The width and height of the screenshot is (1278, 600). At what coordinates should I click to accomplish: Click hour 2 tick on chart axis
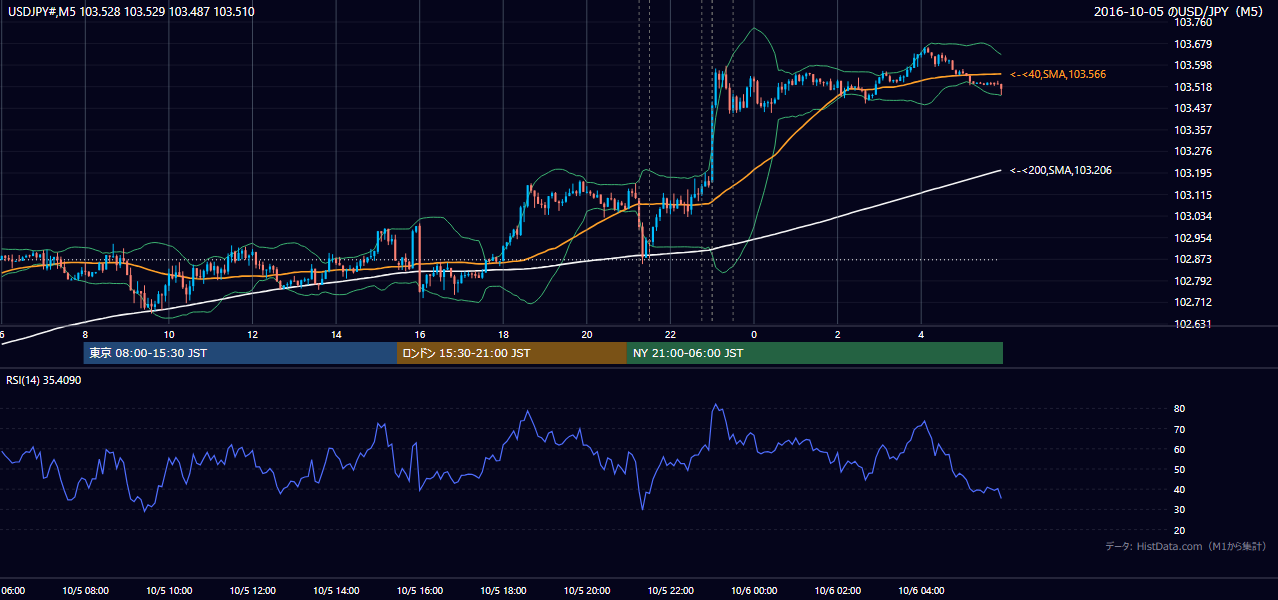837,334
